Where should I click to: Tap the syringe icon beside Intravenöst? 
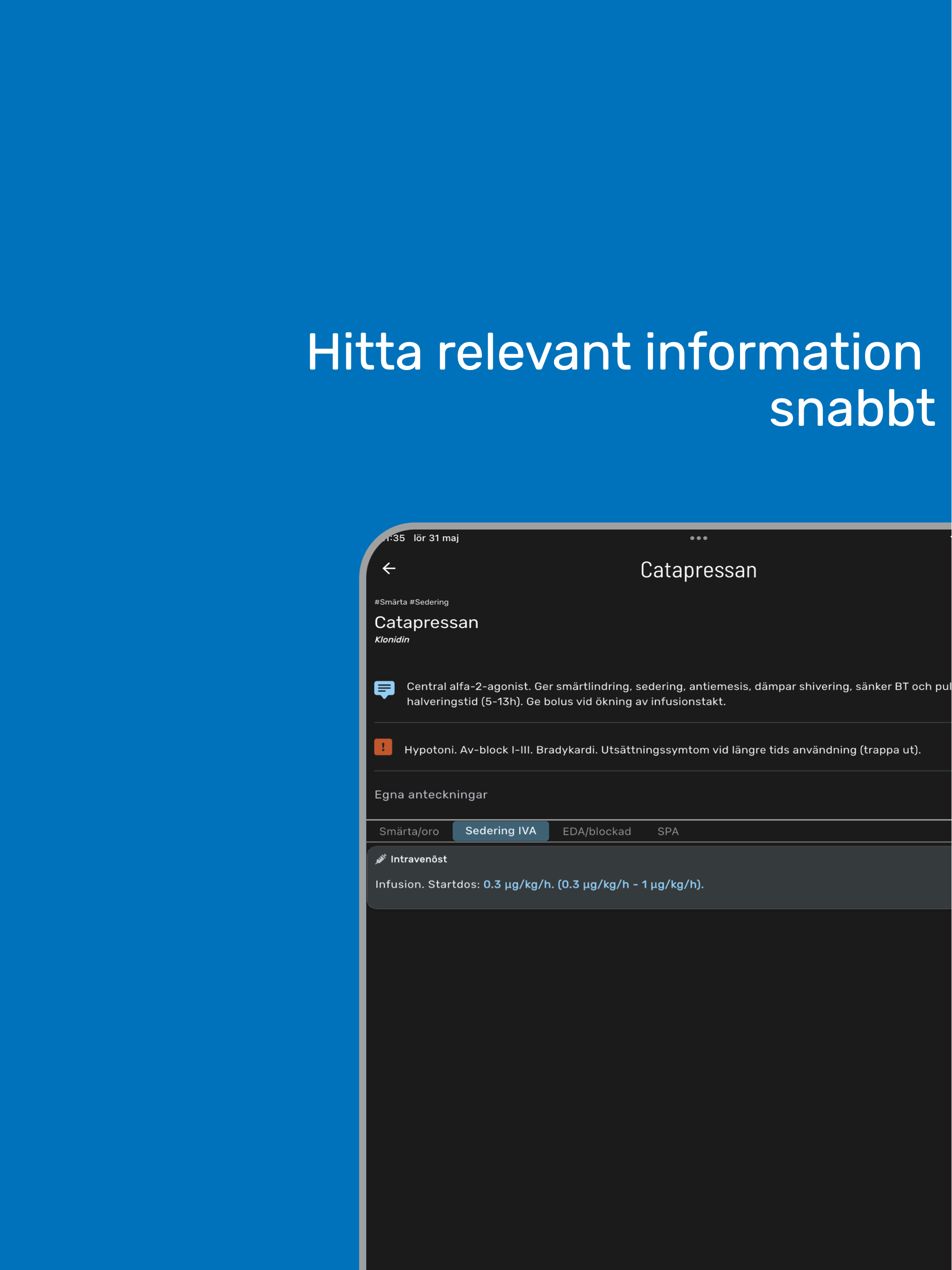click(381, 859)
